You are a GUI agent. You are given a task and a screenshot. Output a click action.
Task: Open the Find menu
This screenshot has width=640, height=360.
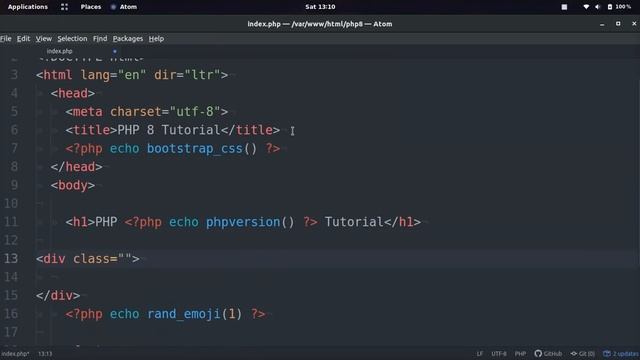(100, 38)
